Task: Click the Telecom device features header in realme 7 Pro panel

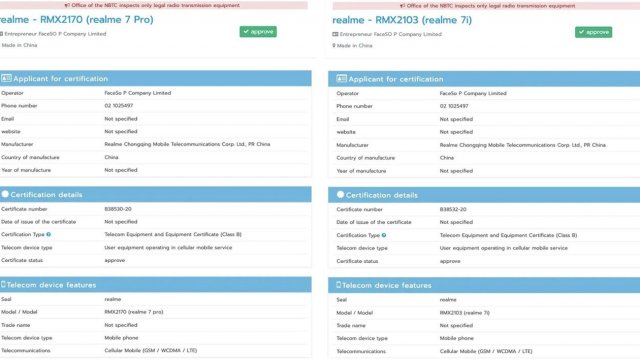Action: [156, 284]
